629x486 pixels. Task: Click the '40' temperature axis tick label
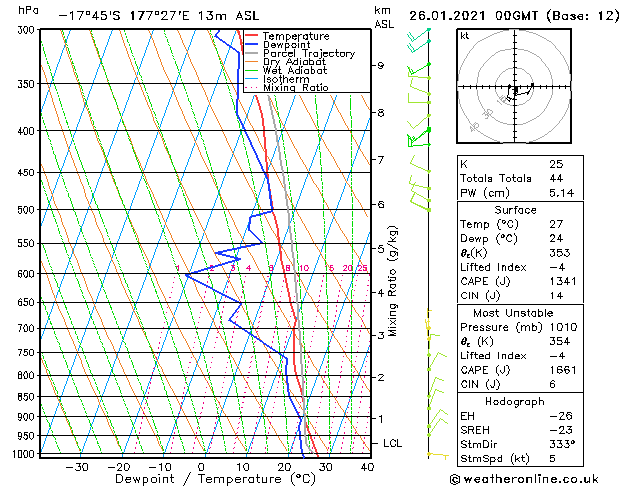(367, 467)
